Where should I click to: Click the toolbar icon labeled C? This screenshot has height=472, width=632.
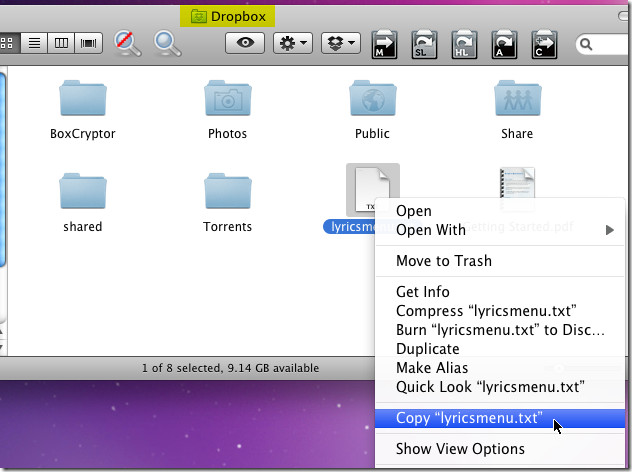point(544,44)
